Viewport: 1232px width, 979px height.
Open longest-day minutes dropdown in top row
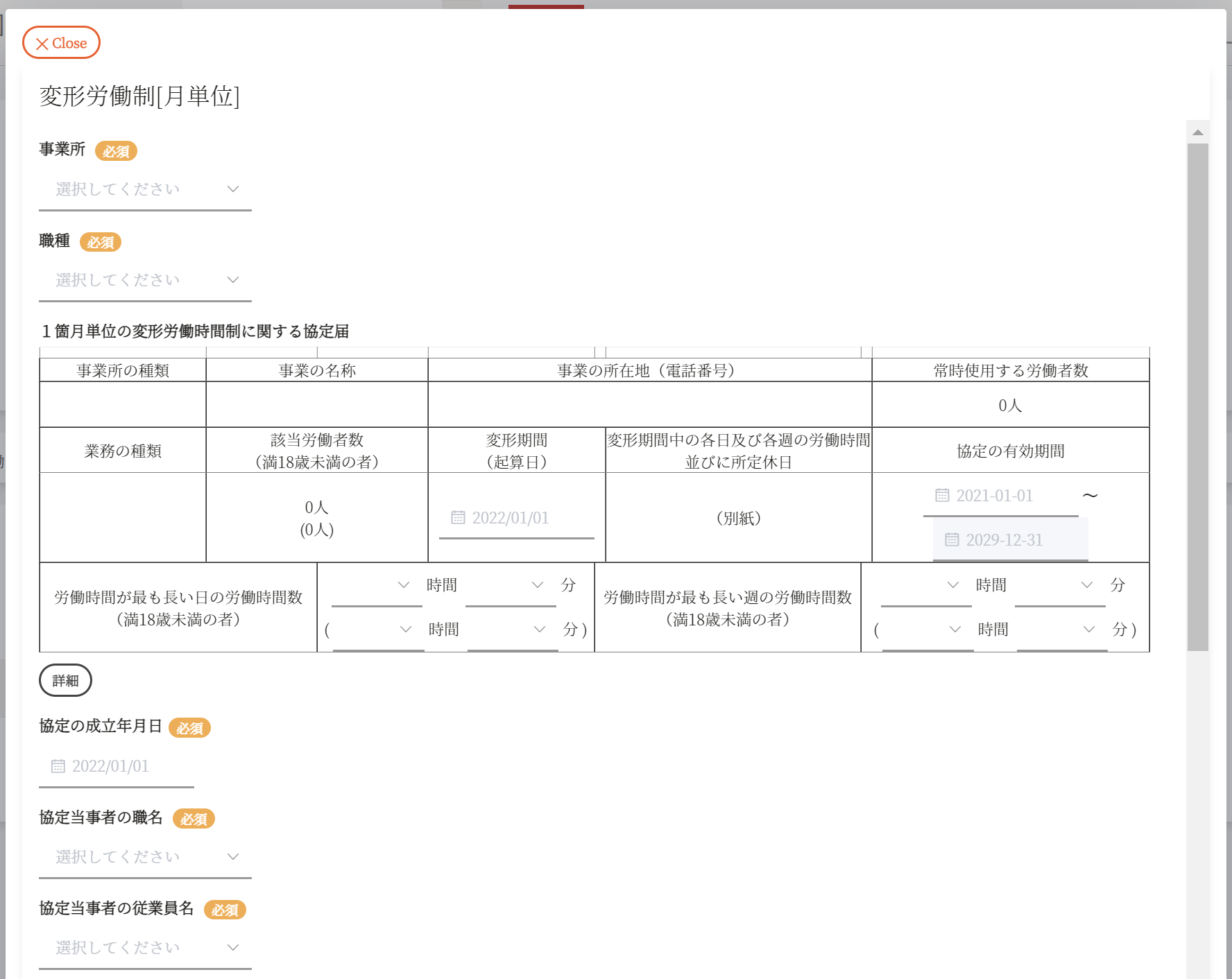pos(511,585)
